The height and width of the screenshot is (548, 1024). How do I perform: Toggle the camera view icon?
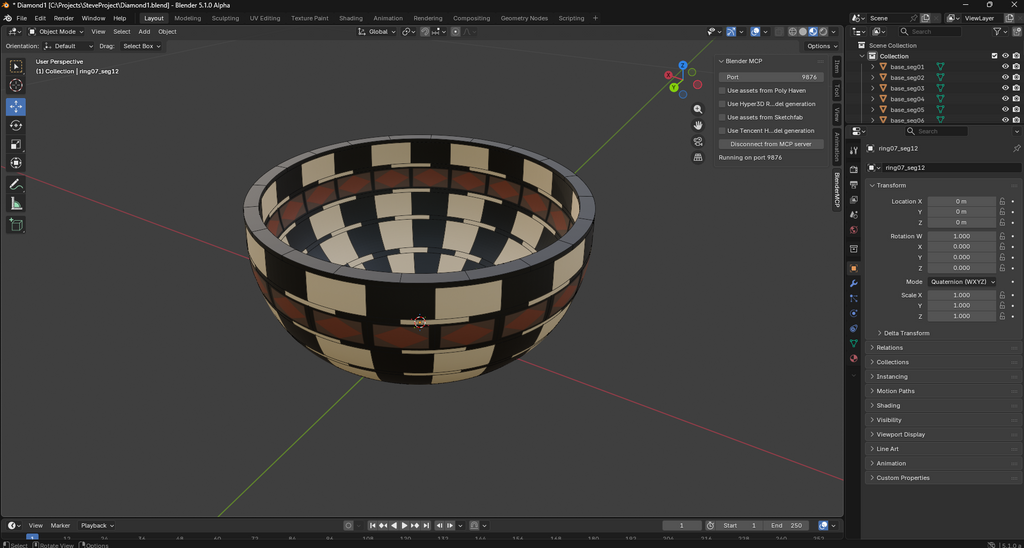click(x=698, y=141)
